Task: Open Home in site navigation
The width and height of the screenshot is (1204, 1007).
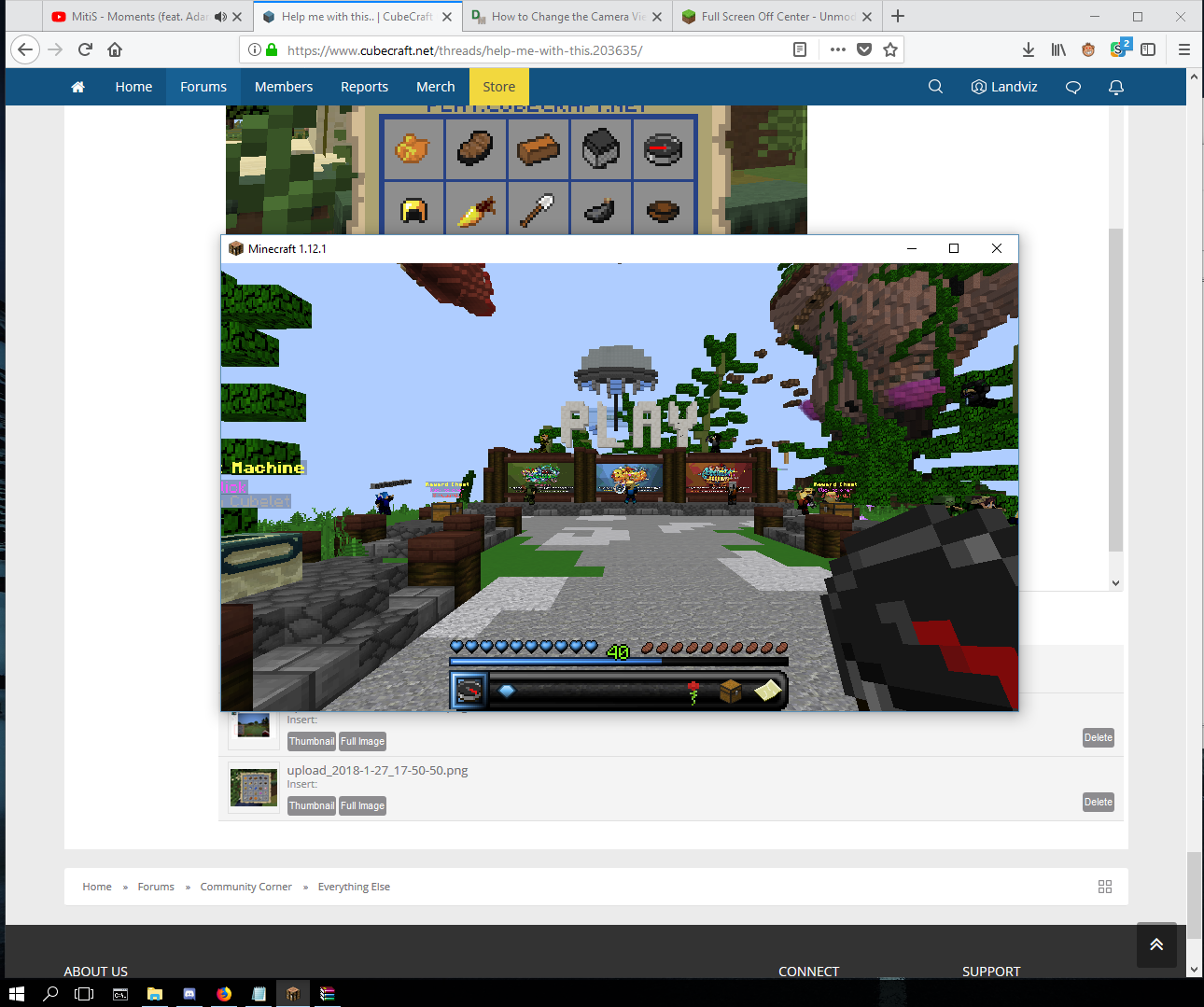Action: 133,87
